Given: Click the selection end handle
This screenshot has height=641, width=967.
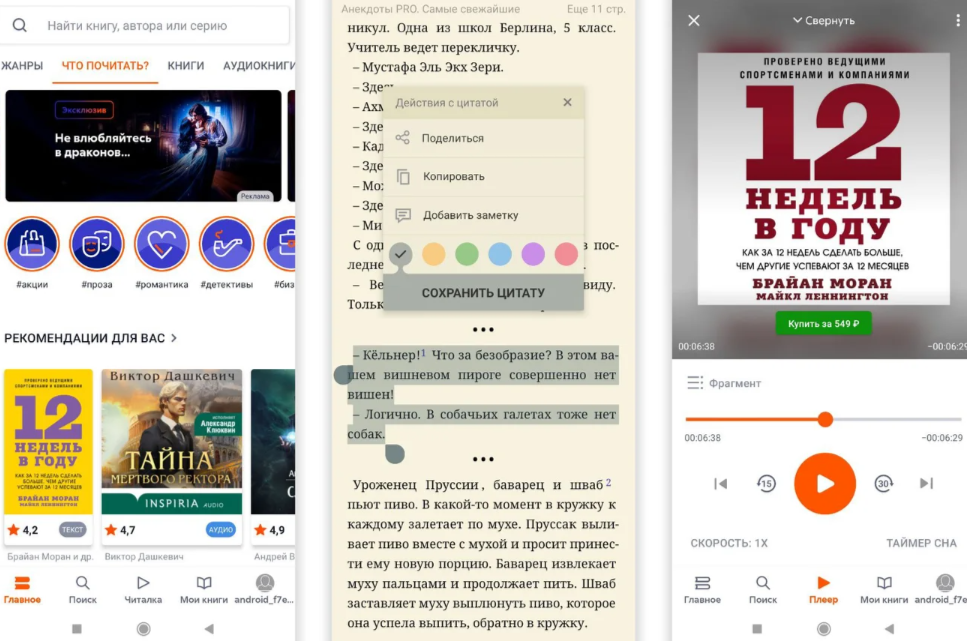Looking at the screenshot, I should [395, 454].
